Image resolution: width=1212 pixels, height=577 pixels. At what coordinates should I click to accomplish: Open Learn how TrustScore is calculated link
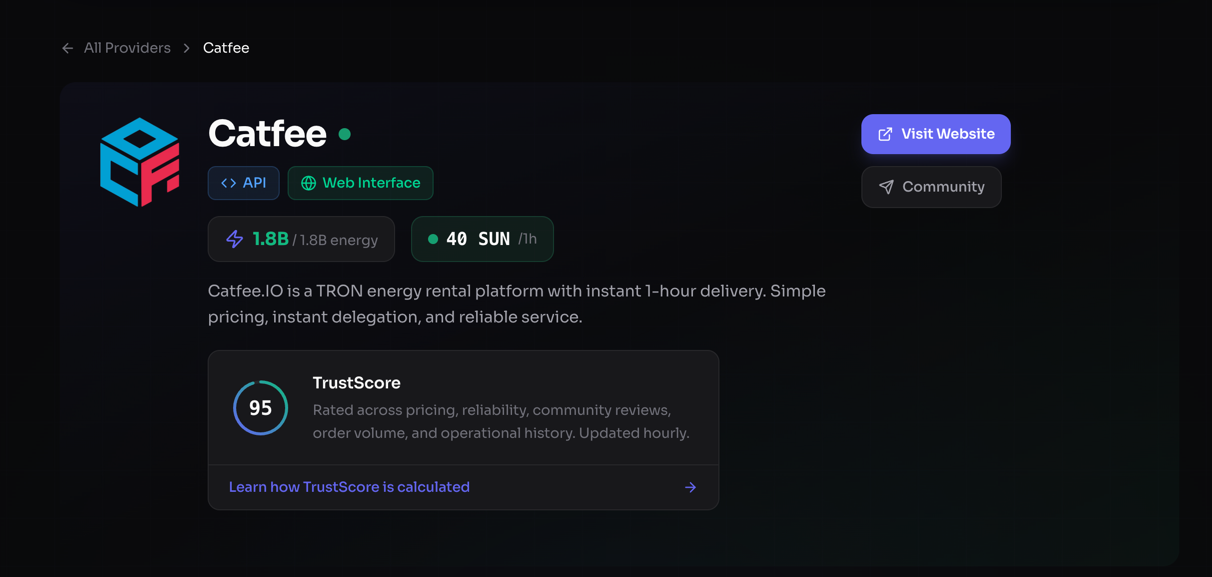(349, 487)
